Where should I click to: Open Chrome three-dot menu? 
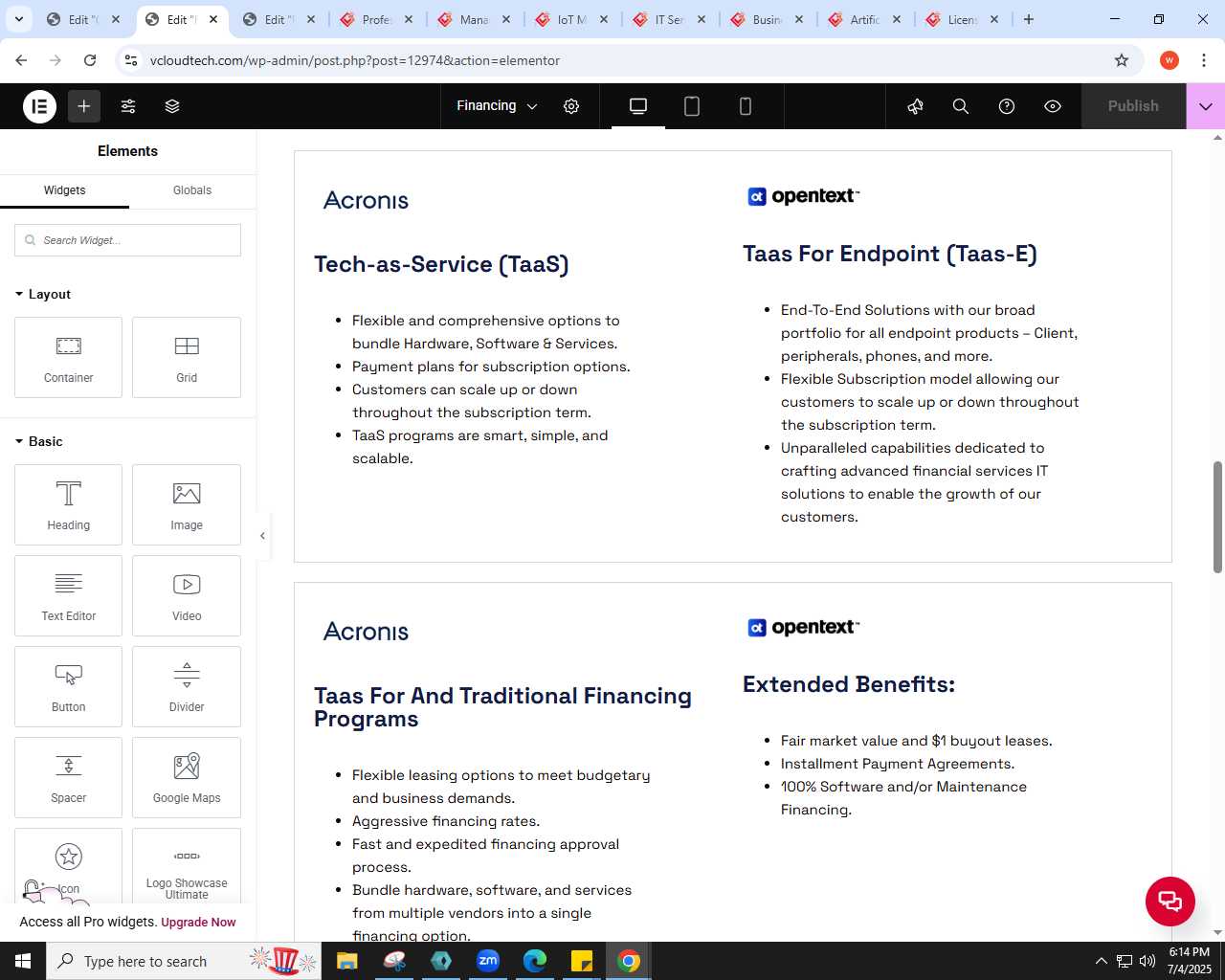pos(1204,60)
